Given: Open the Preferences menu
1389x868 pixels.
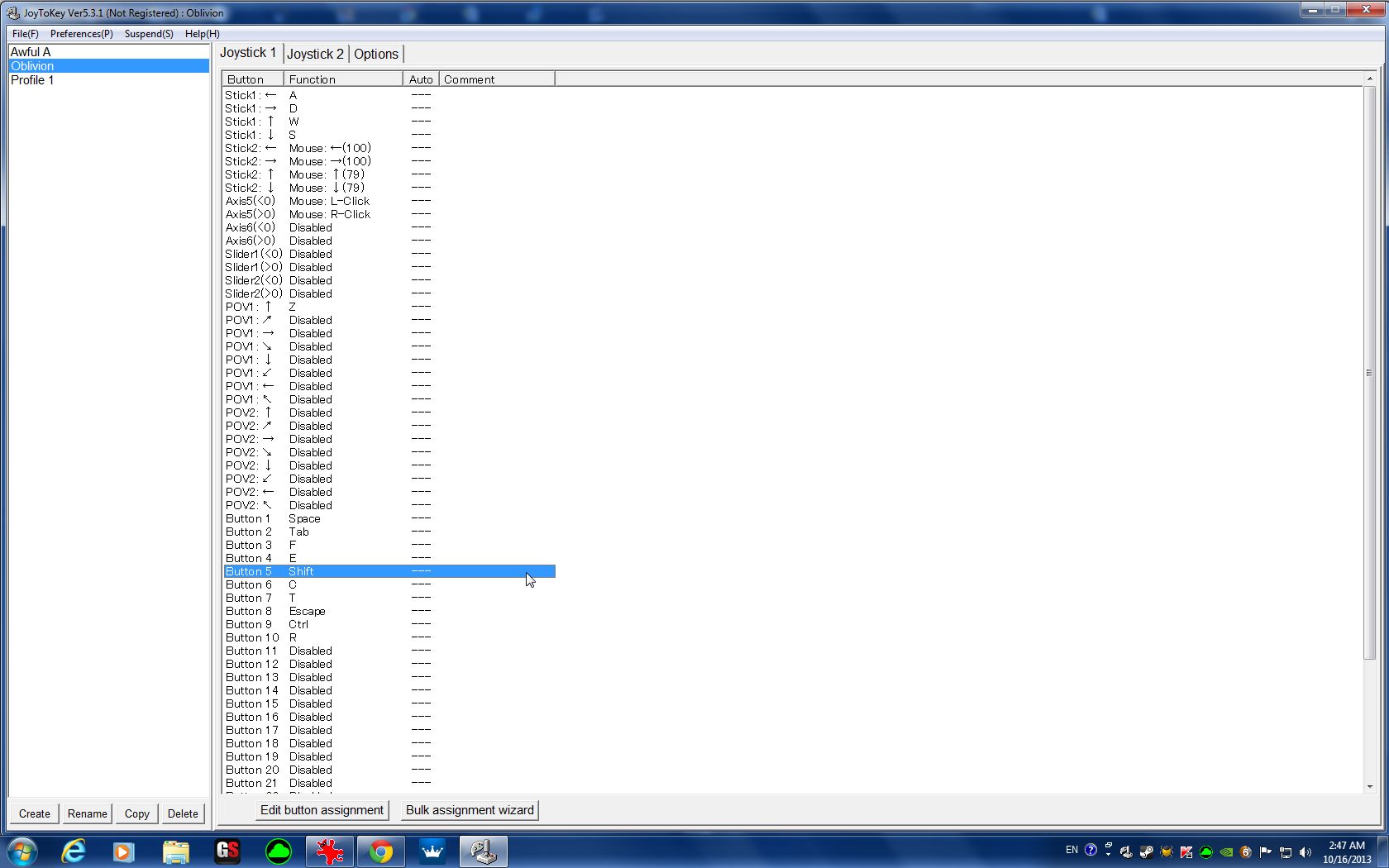Looking at the screenshot, I should (81, 34).
